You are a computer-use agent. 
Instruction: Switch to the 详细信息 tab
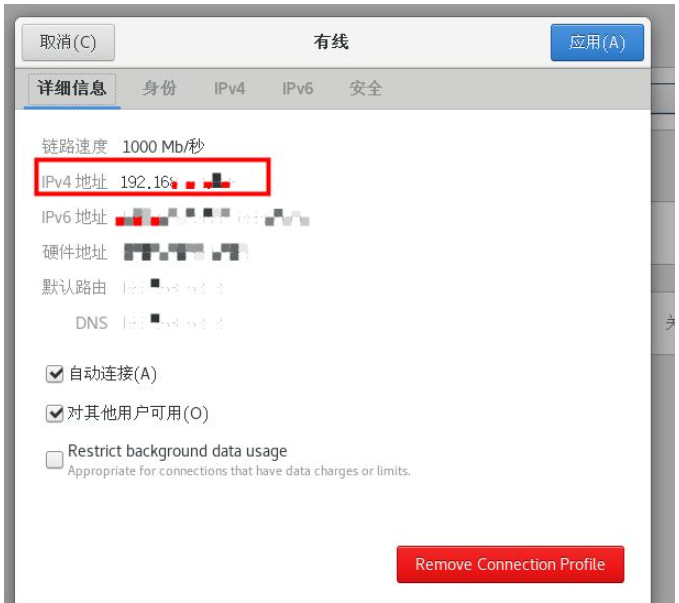[72, 88]
